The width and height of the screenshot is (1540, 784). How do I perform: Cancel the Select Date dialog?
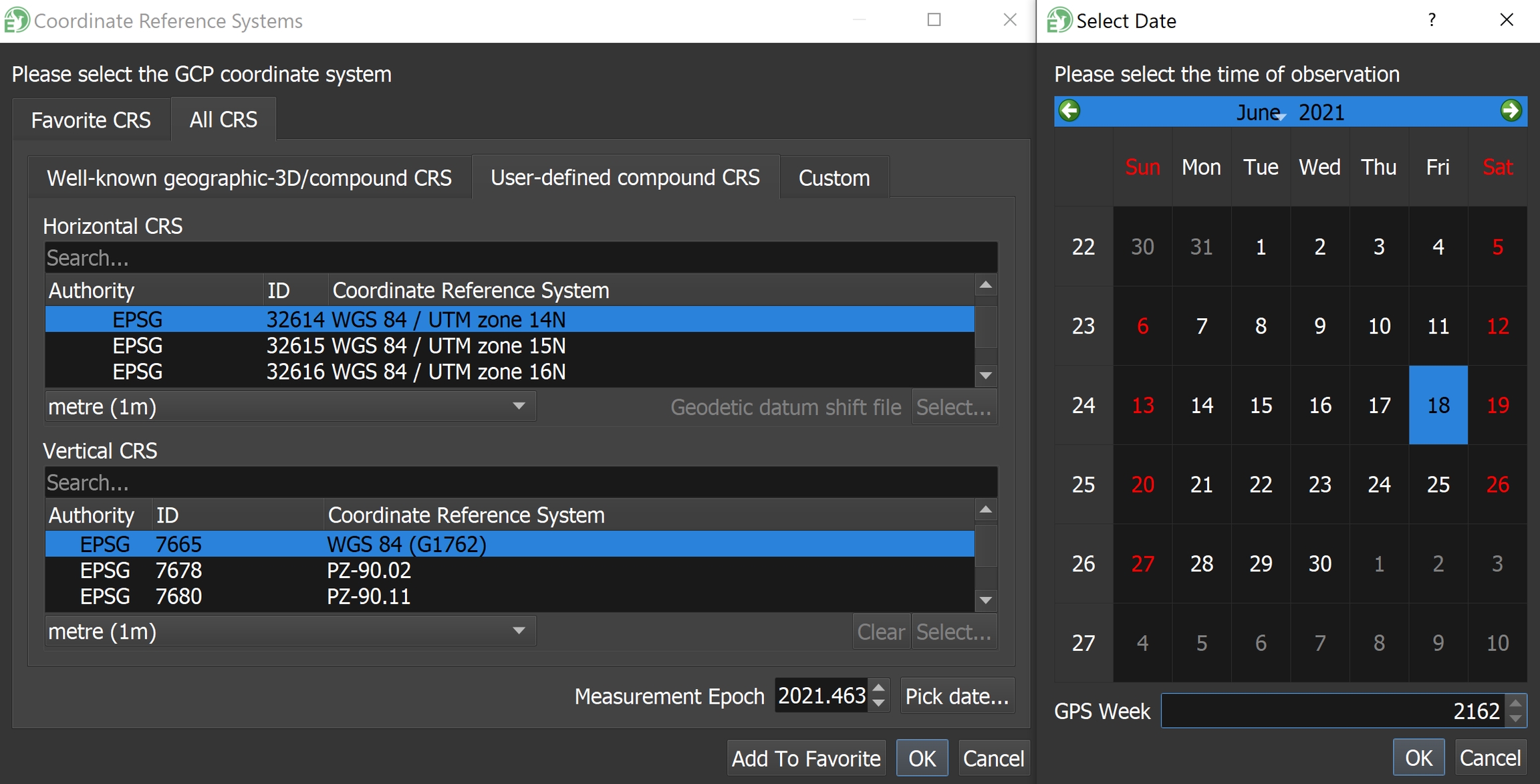click(1490, 757)
